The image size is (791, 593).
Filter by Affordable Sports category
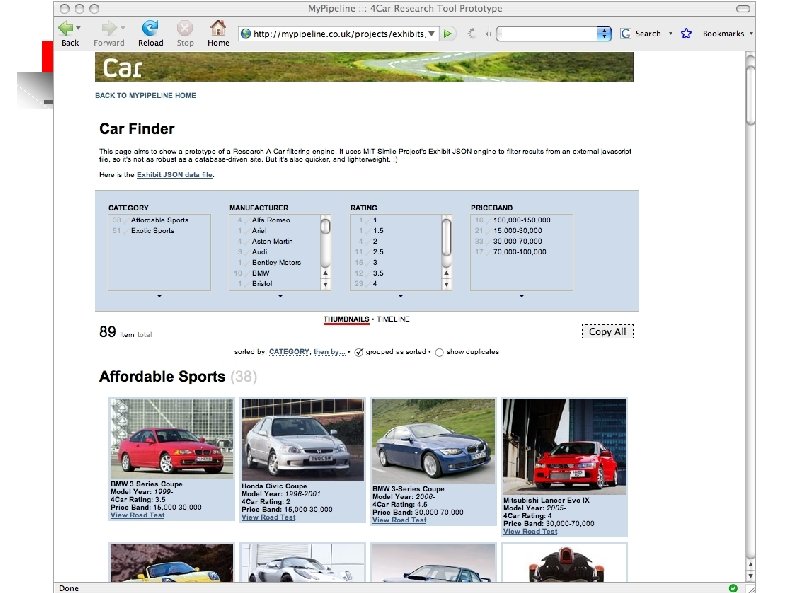(x=159, y=220)
